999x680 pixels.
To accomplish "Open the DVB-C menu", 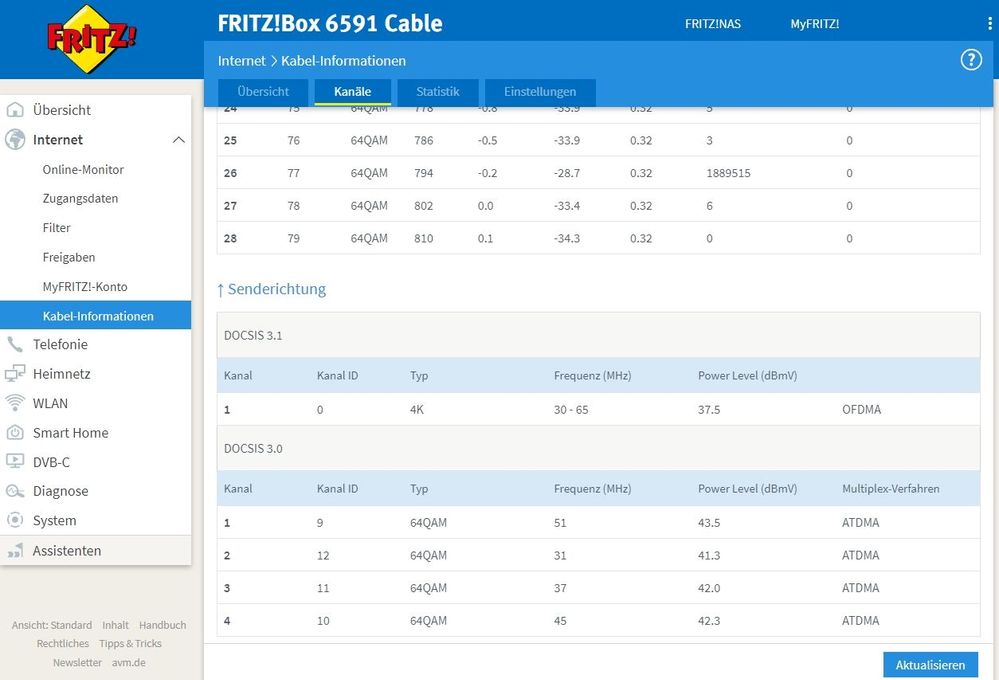I will click(52, 462).
